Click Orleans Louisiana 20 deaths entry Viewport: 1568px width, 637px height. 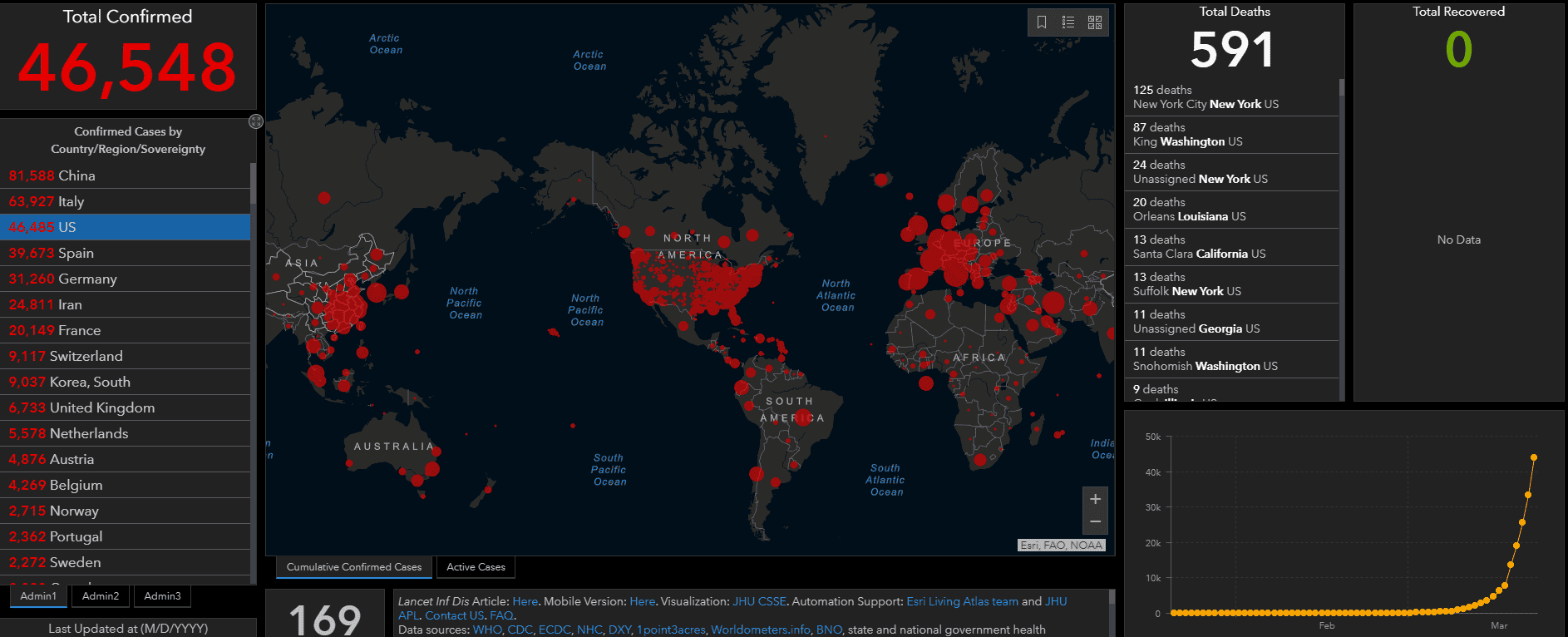[x=1231, y=209]
